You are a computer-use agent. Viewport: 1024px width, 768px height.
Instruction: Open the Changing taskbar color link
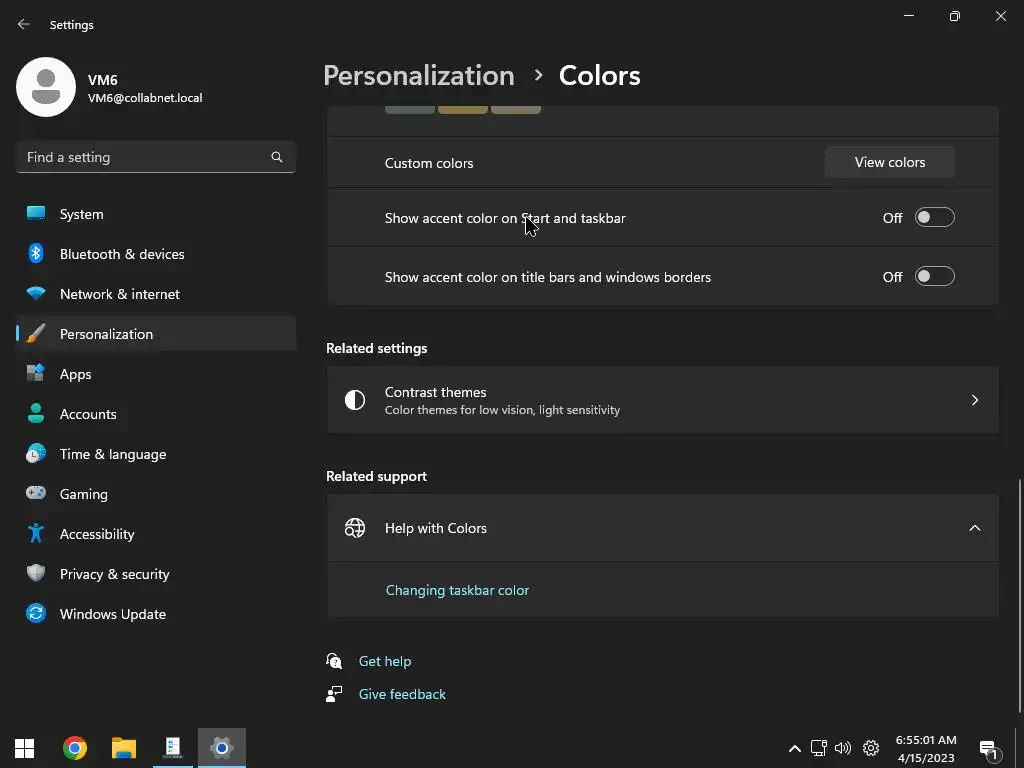(457, 590)
